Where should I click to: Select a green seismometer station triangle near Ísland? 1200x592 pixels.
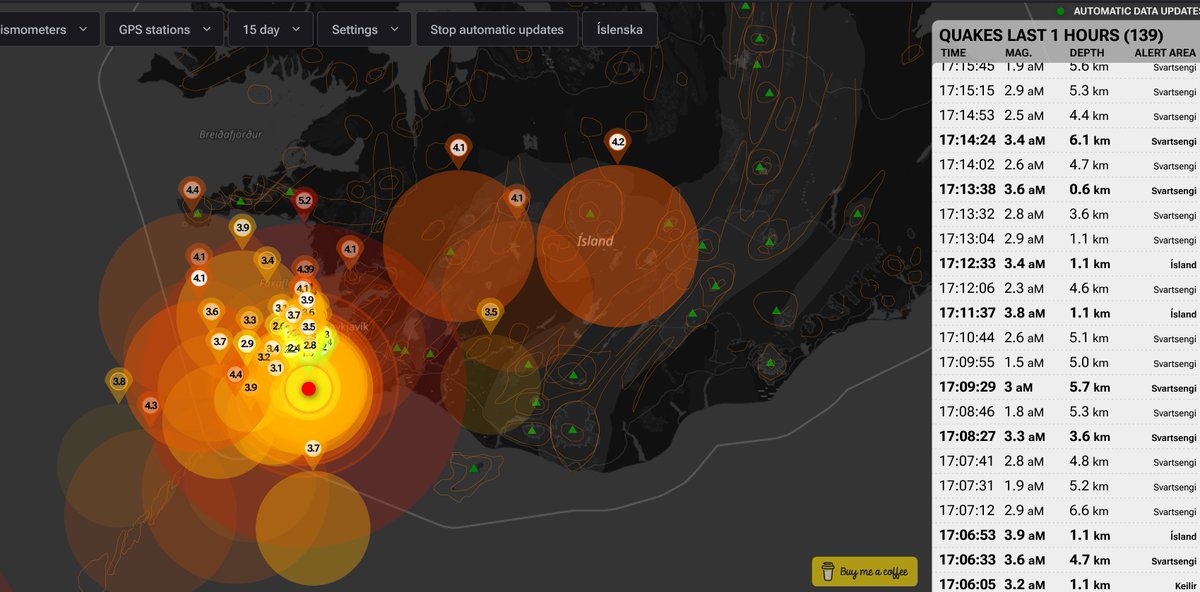(x=591, y=214)
